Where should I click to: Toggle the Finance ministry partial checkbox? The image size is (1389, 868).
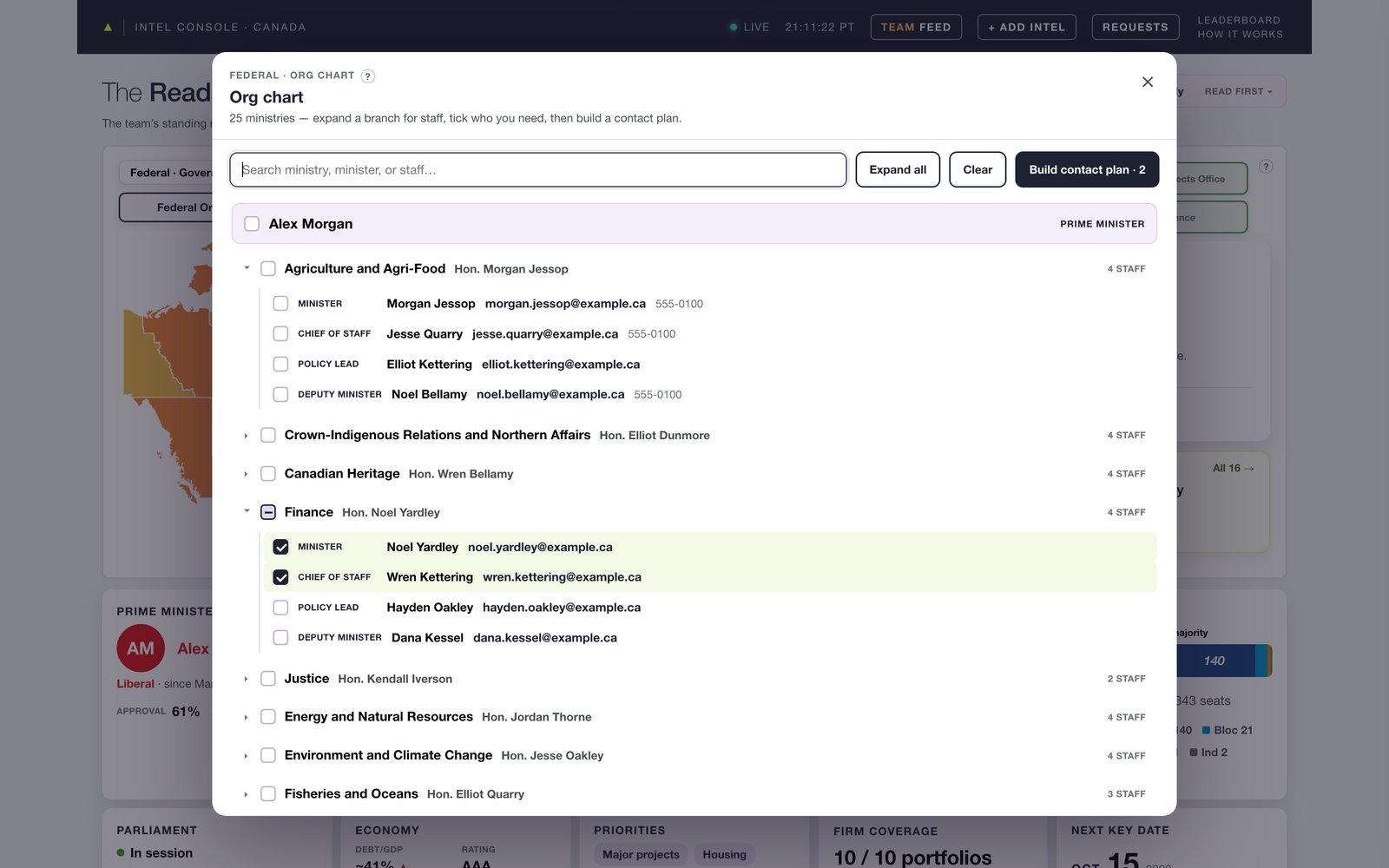pos(268,512)
